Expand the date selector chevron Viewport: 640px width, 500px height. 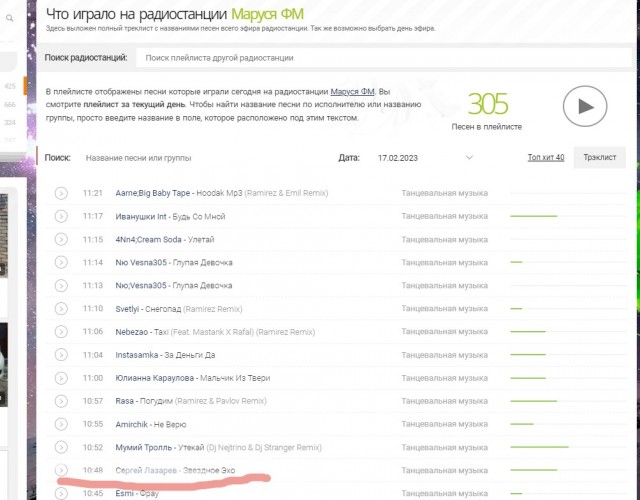(469, 158)
